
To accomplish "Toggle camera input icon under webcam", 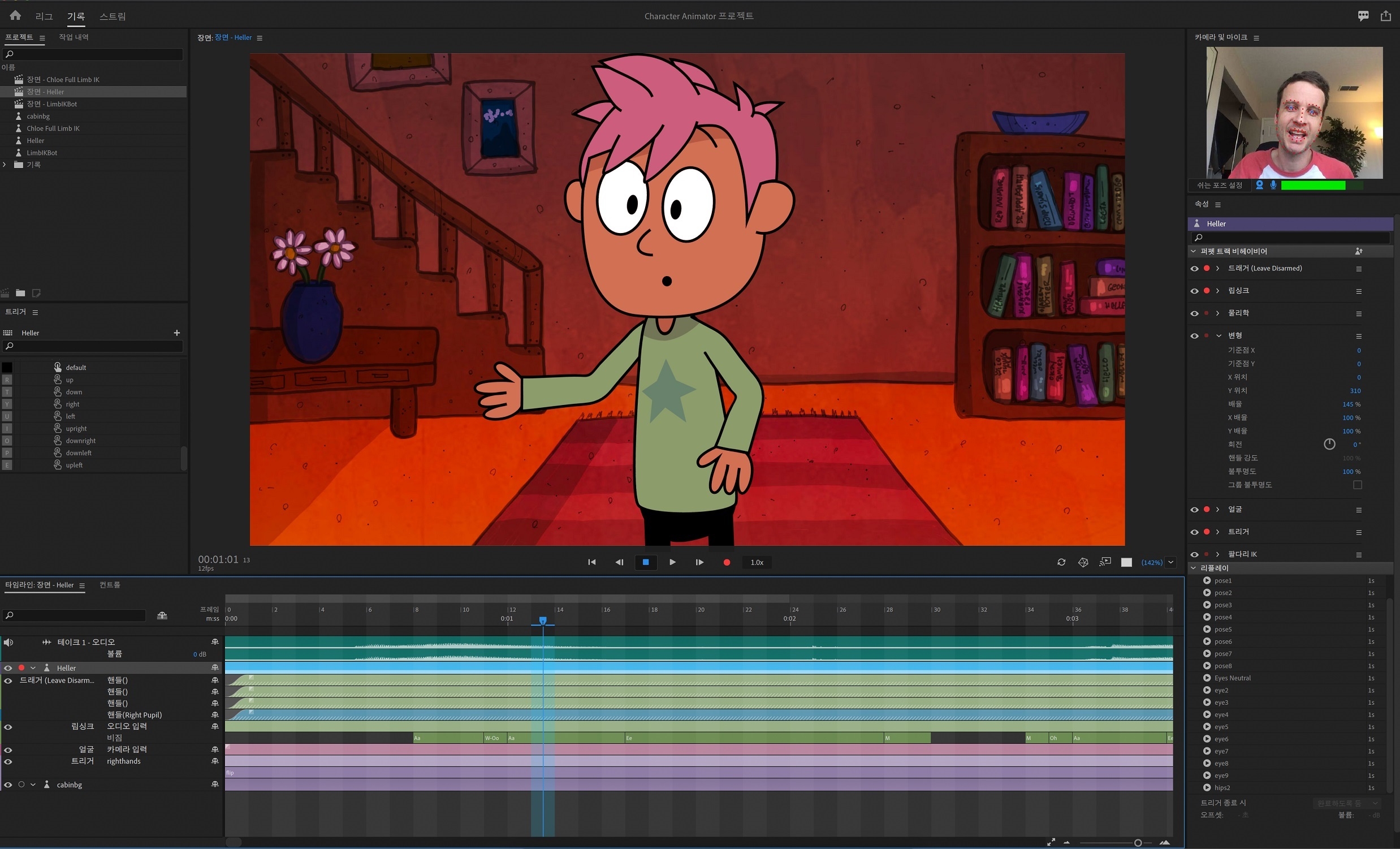I will tap(1259, 186).
